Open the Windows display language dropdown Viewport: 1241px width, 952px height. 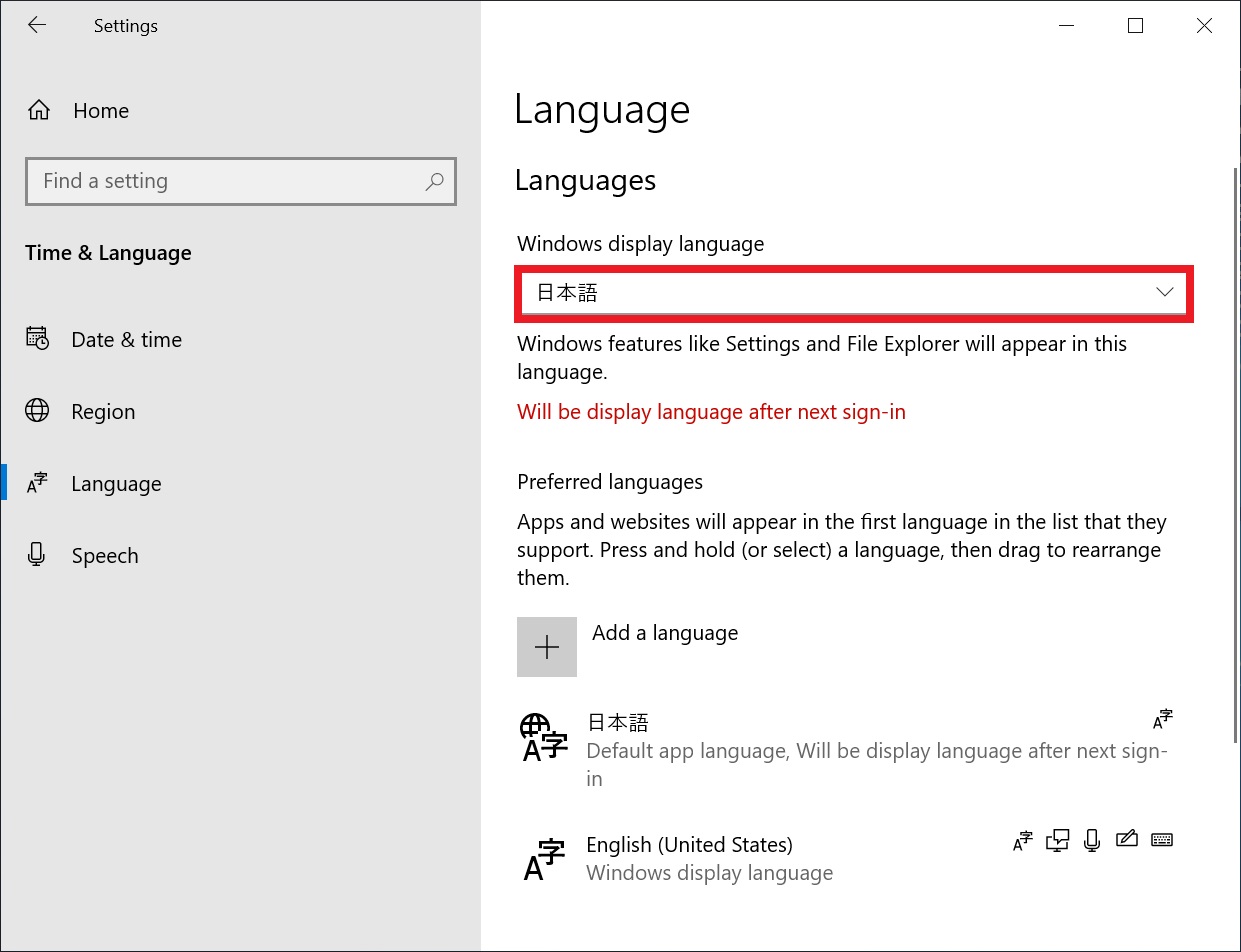pos(855,293)
